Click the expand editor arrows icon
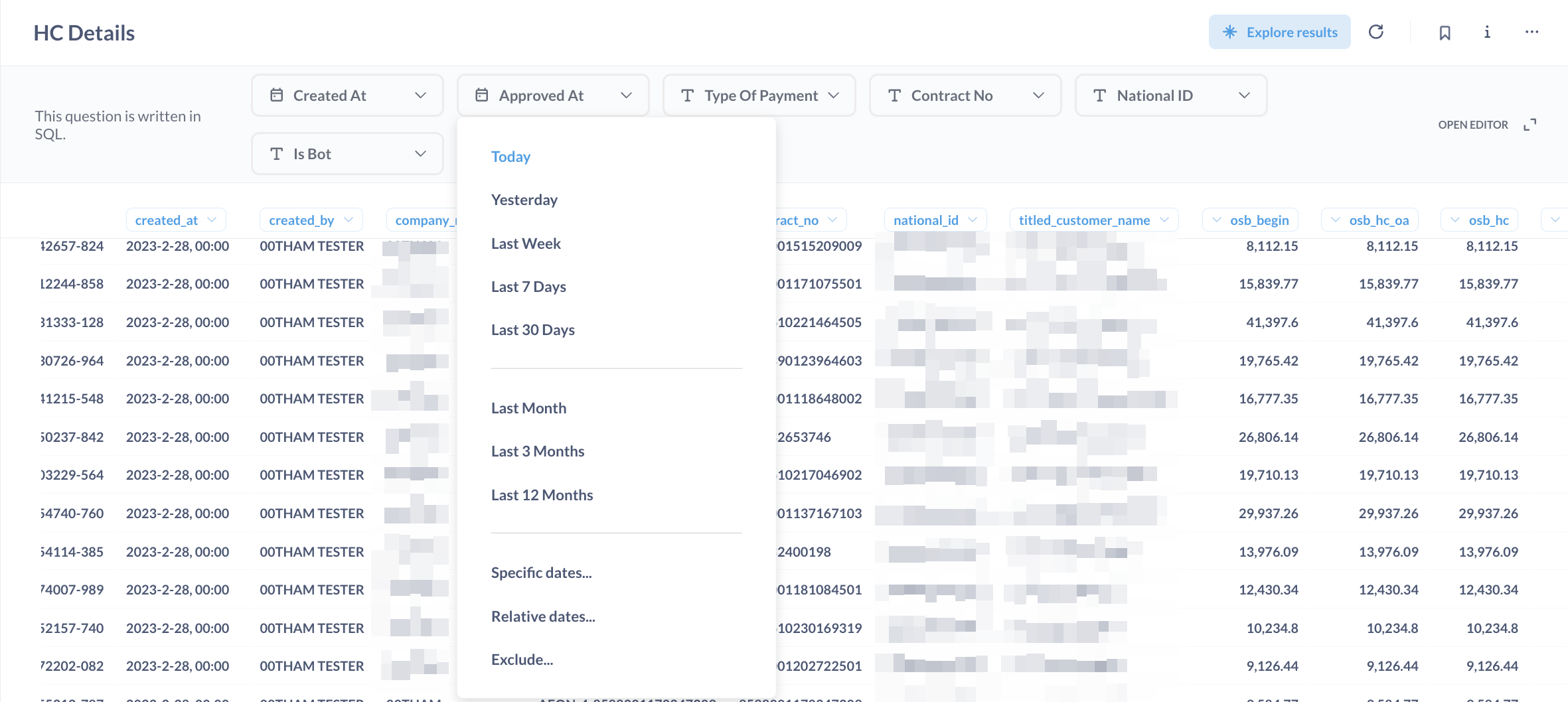Screen dimensions: 1568x702 pyautogui.click(x=1530, y=125)
